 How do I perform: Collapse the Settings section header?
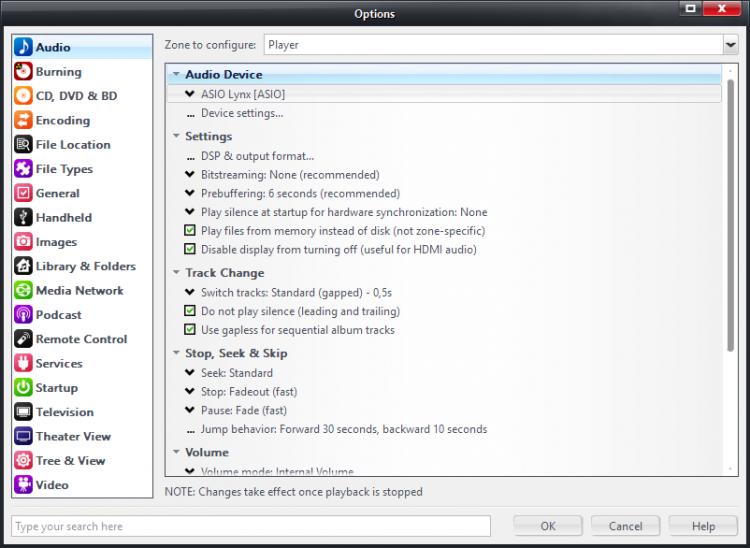[x=176, y=136]
